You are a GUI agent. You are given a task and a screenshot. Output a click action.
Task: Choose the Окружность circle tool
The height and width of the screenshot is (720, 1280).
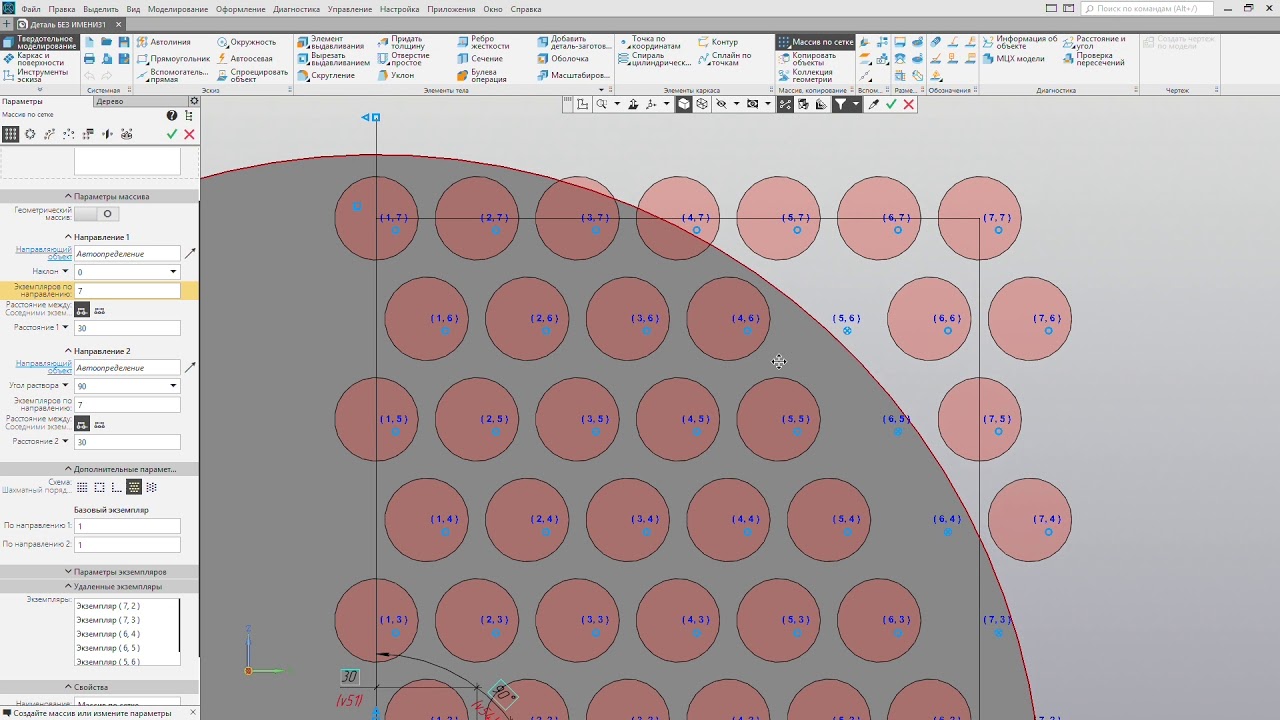(x=246, y=42)
